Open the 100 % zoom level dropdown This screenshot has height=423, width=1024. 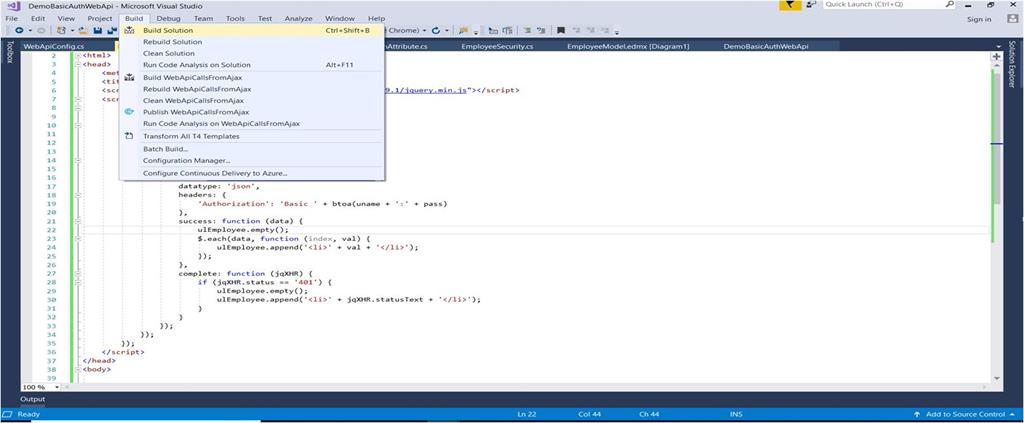pyautogui.click(x=57, y=387)
